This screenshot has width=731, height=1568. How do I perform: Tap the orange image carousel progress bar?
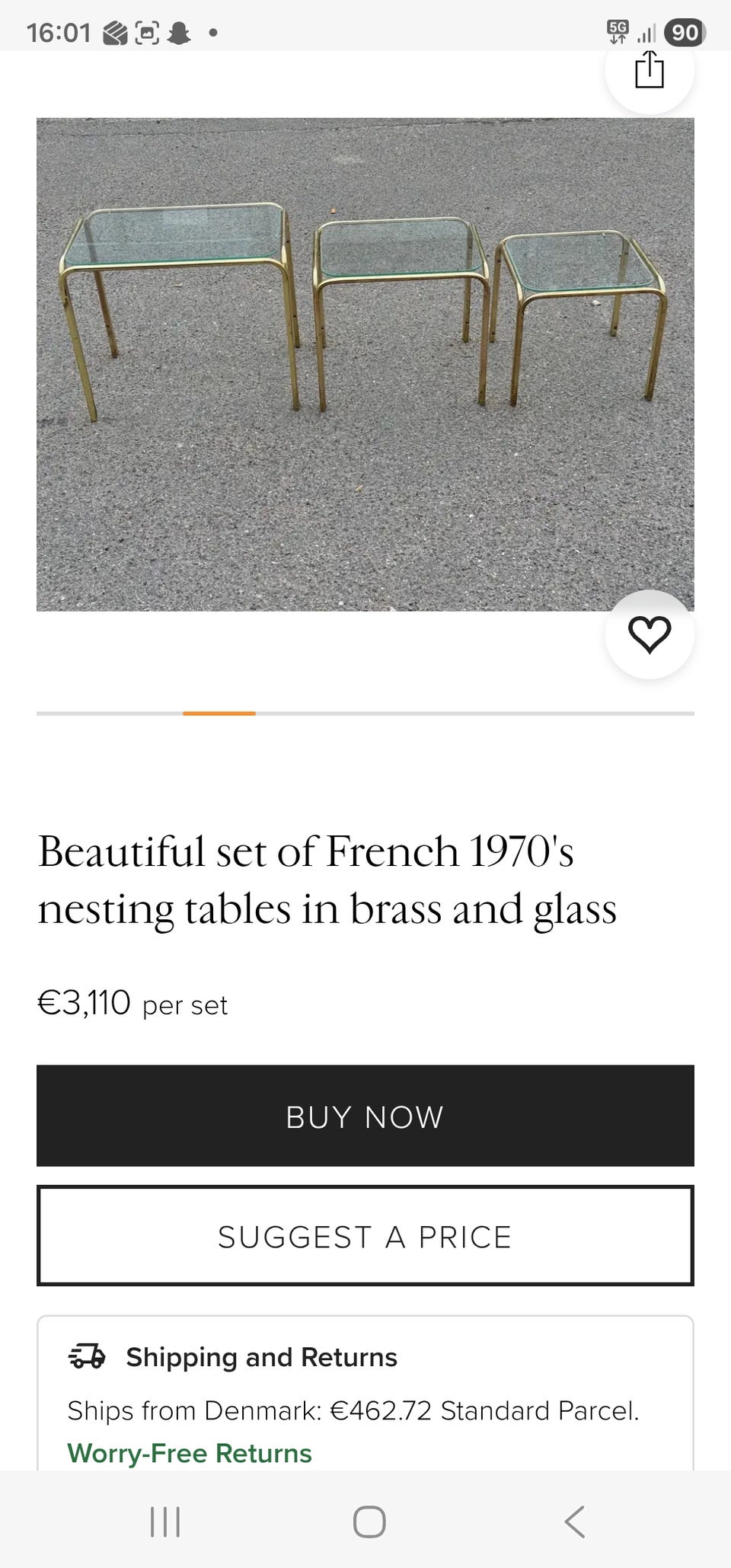219,714
